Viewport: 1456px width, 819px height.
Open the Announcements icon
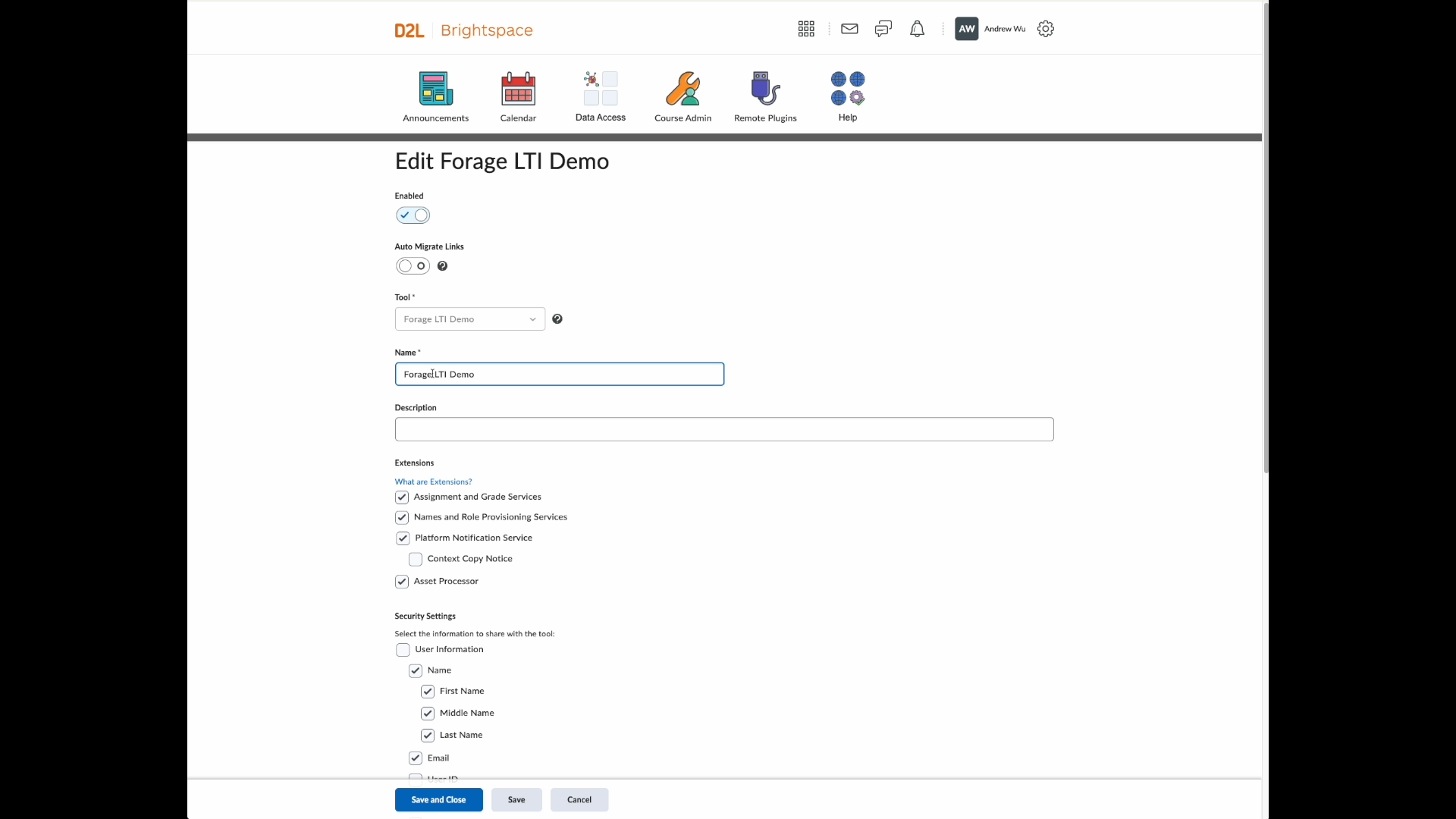coord(435,89)
